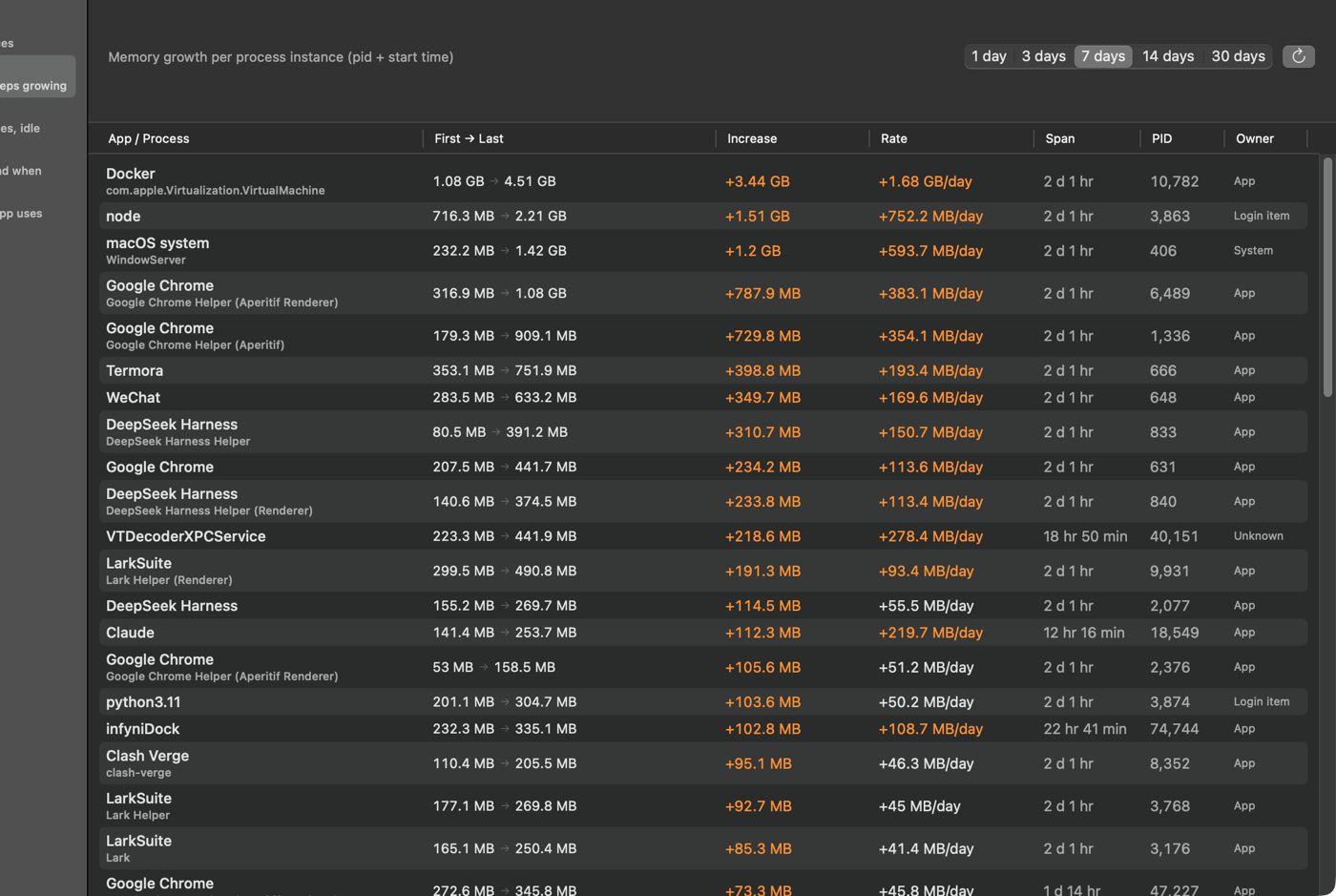Viewport: 1336px width, 896px height.
Task: Sort by PID column header
Action: (1161, 138)
